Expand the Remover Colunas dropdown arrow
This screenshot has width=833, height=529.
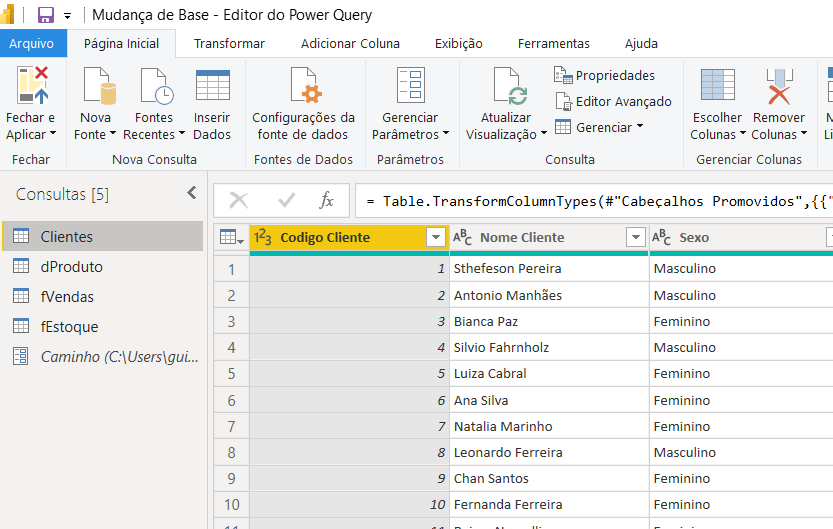click(x=804, y=133)
